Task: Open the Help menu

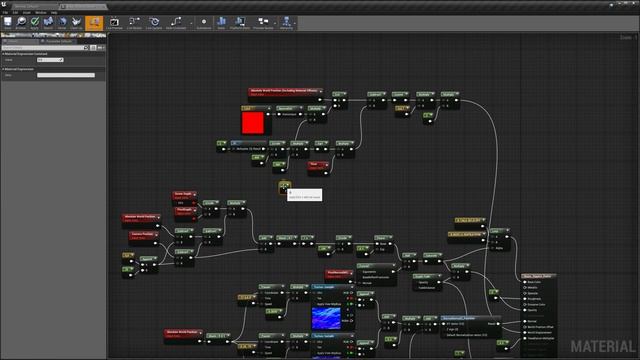Action: point(54,13)
